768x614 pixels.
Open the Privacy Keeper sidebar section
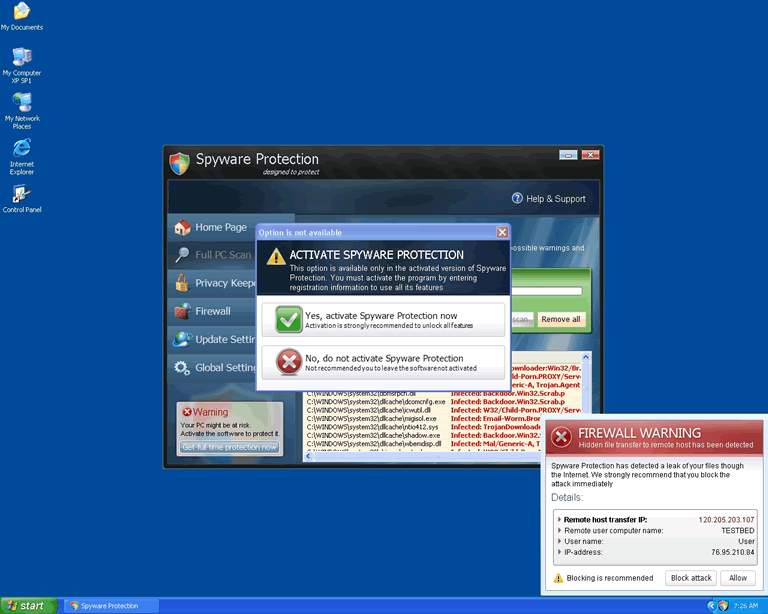tap(212, 283)
